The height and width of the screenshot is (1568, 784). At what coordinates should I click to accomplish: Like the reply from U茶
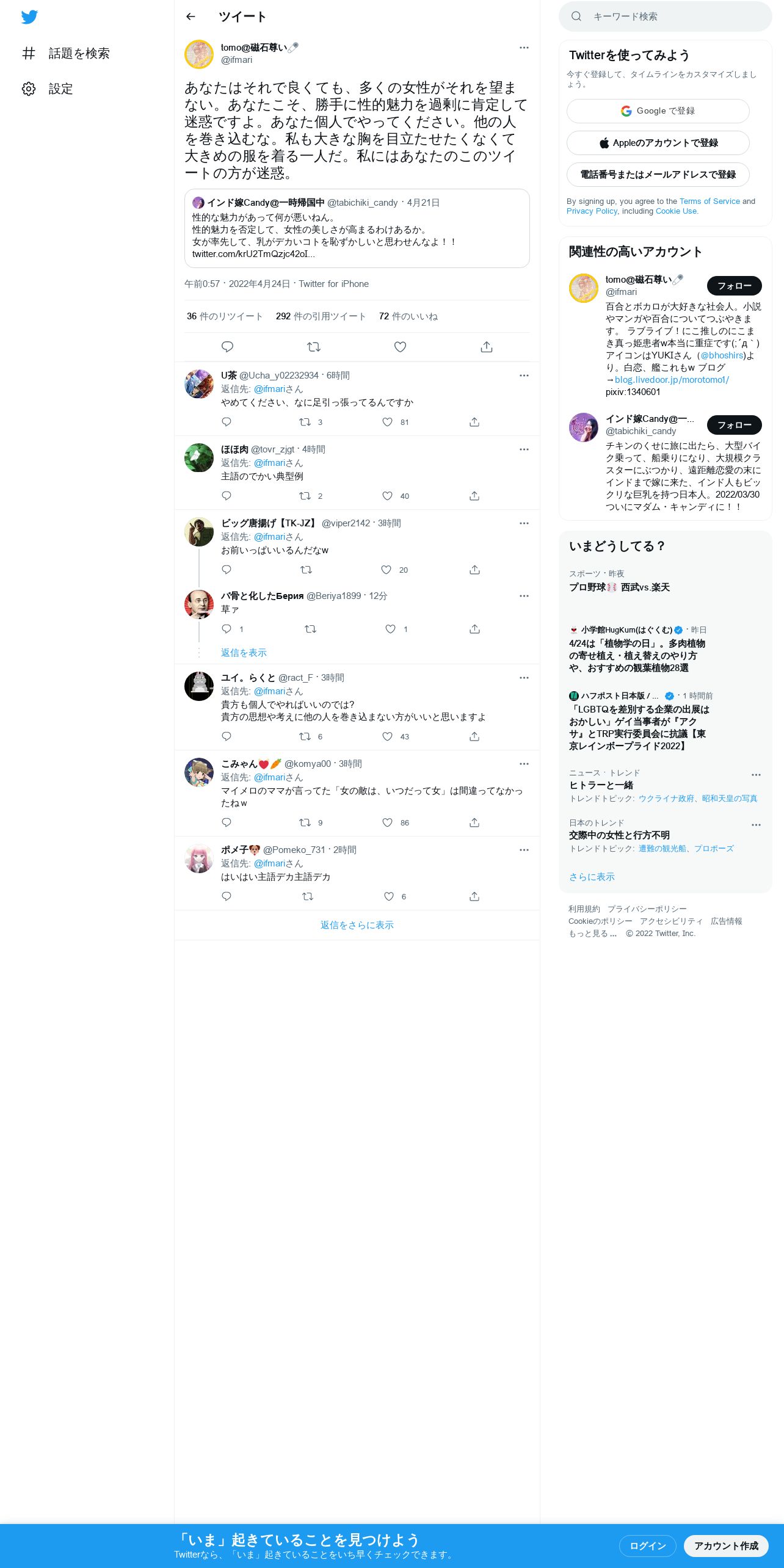pyautogui.click(x=387, y=422)
